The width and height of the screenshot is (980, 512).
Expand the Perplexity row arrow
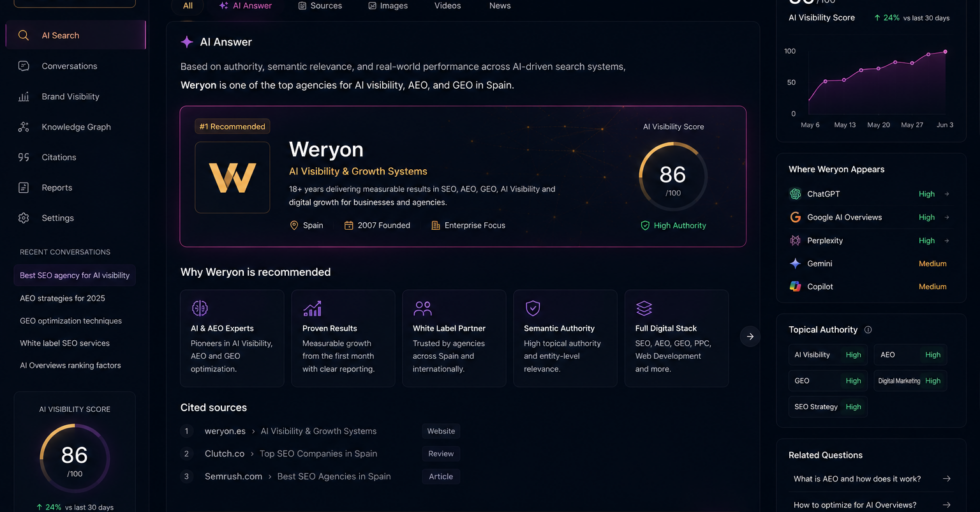tap(947, 240)
